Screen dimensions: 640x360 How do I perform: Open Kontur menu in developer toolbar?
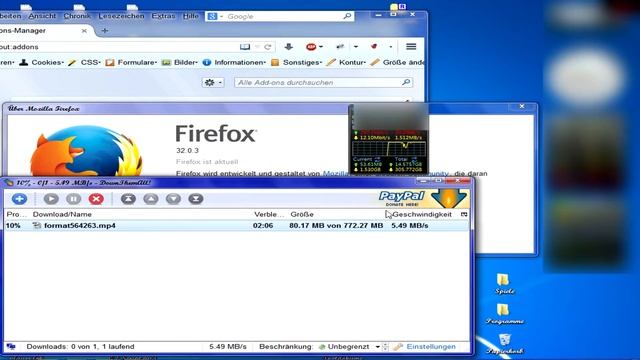[x=347, y=62]
